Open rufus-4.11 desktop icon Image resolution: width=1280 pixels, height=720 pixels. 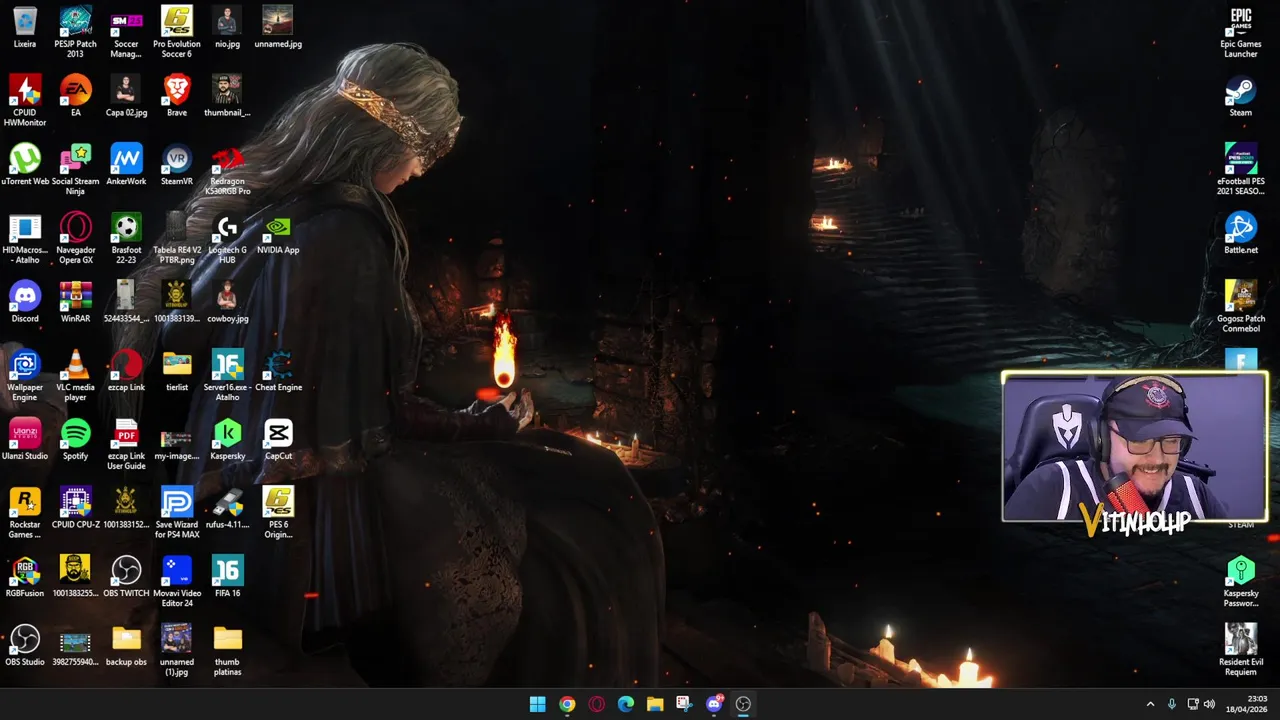pyautogui.click(x=227, y=508)
